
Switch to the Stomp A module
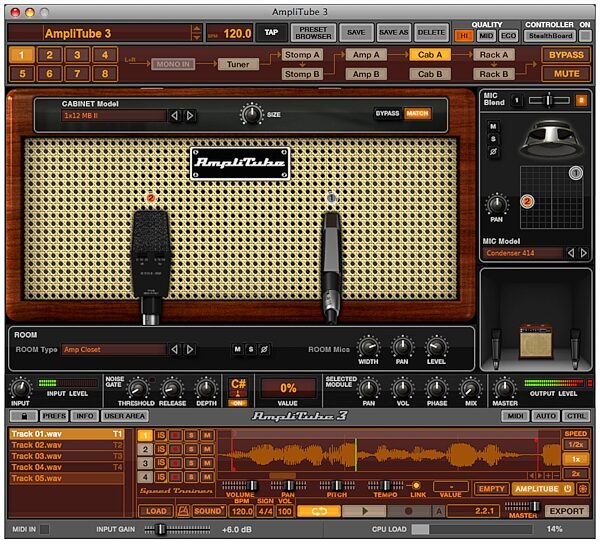point(302,55)
